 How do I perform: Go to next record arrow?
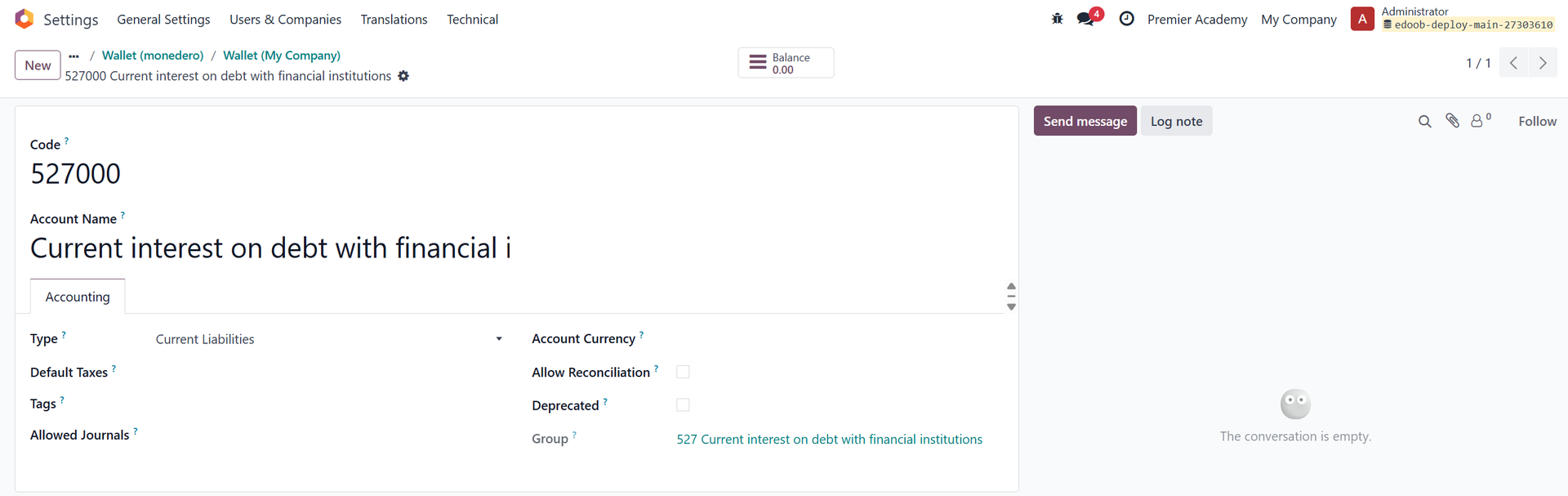1543,63
